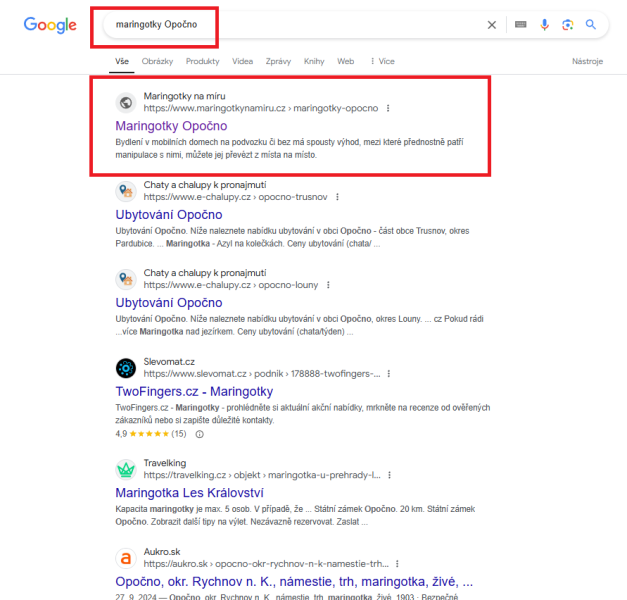This screenshot has width=627, height=600.
Task: Expand the Více more-tabs menu
Action: coord(383,61)
